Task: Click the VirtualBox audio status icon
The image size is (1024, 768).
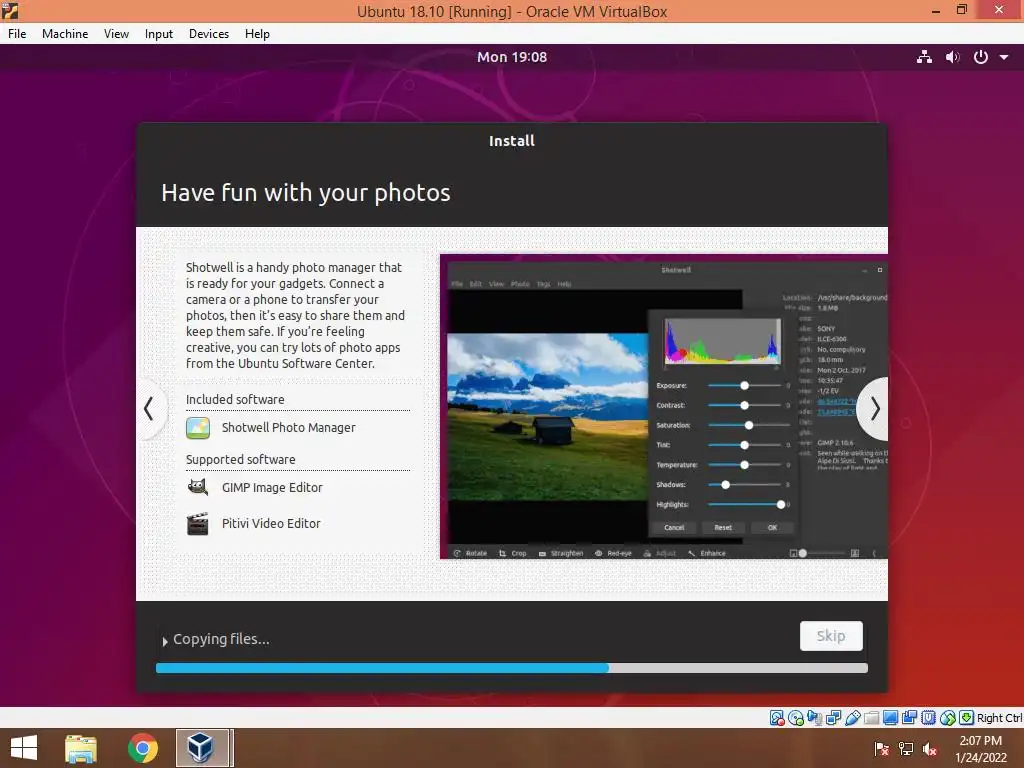Action: coord(814,718)
